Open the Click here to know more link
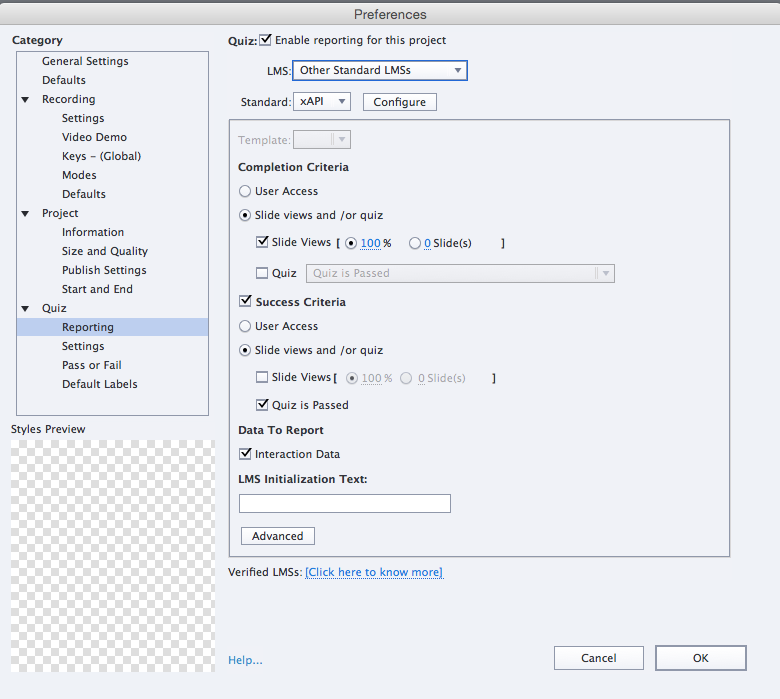780x699 pixels. [373, 572]
